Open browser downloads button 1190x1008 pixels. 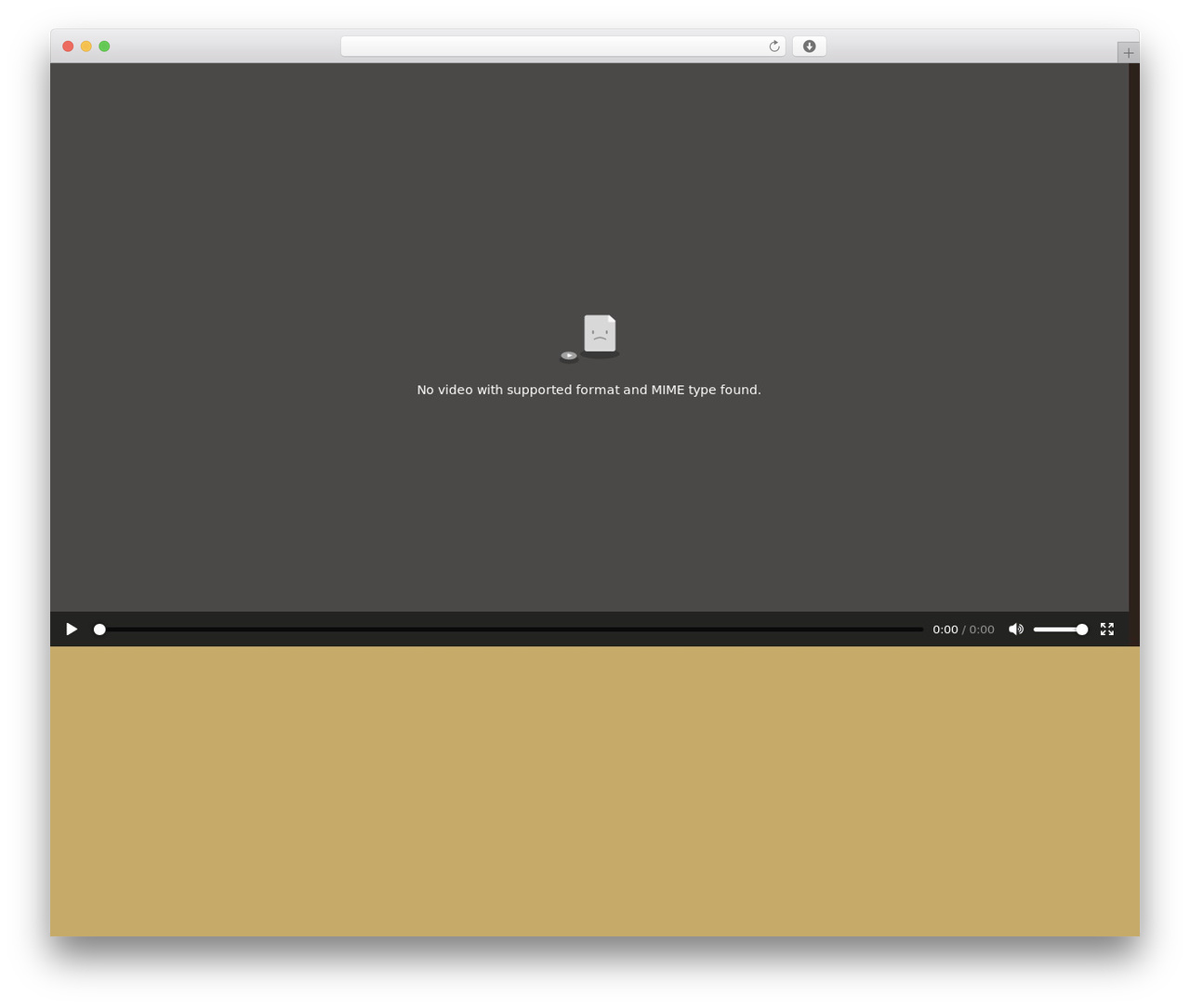point(810,46)
